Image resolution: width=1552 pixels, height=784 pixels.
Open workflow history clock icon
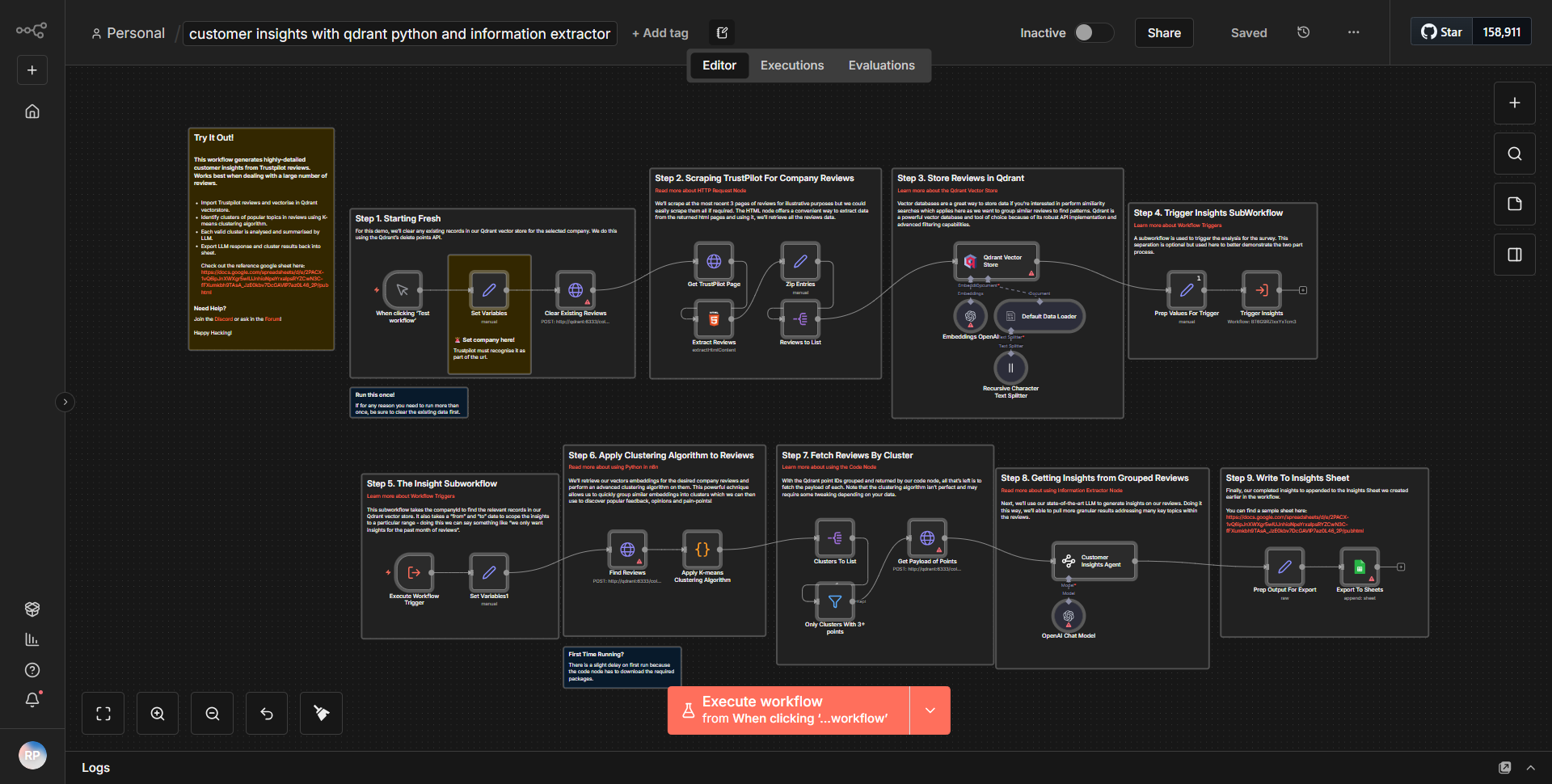click(1303, 32)
